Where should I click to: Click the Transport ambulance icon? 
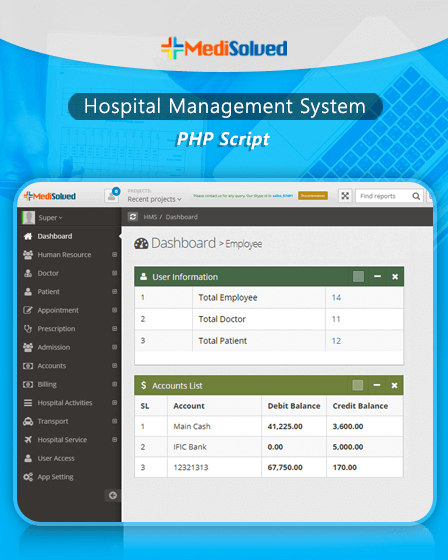pyautogui.click(x=28, y=421)
